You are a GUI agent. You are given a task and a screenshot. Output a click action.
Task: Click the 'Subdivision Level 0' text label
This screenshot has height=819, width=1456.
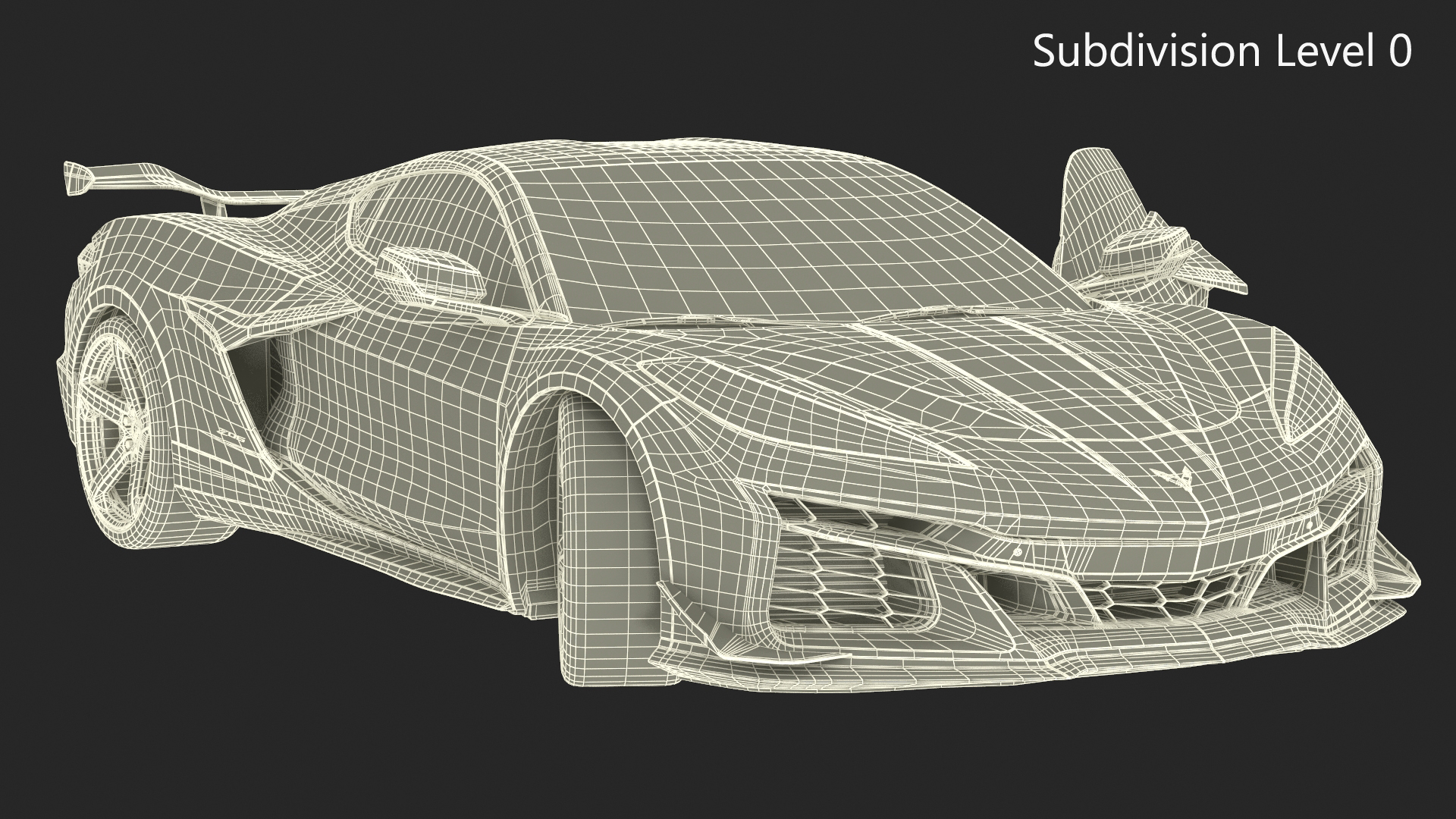pos(1222,52)
